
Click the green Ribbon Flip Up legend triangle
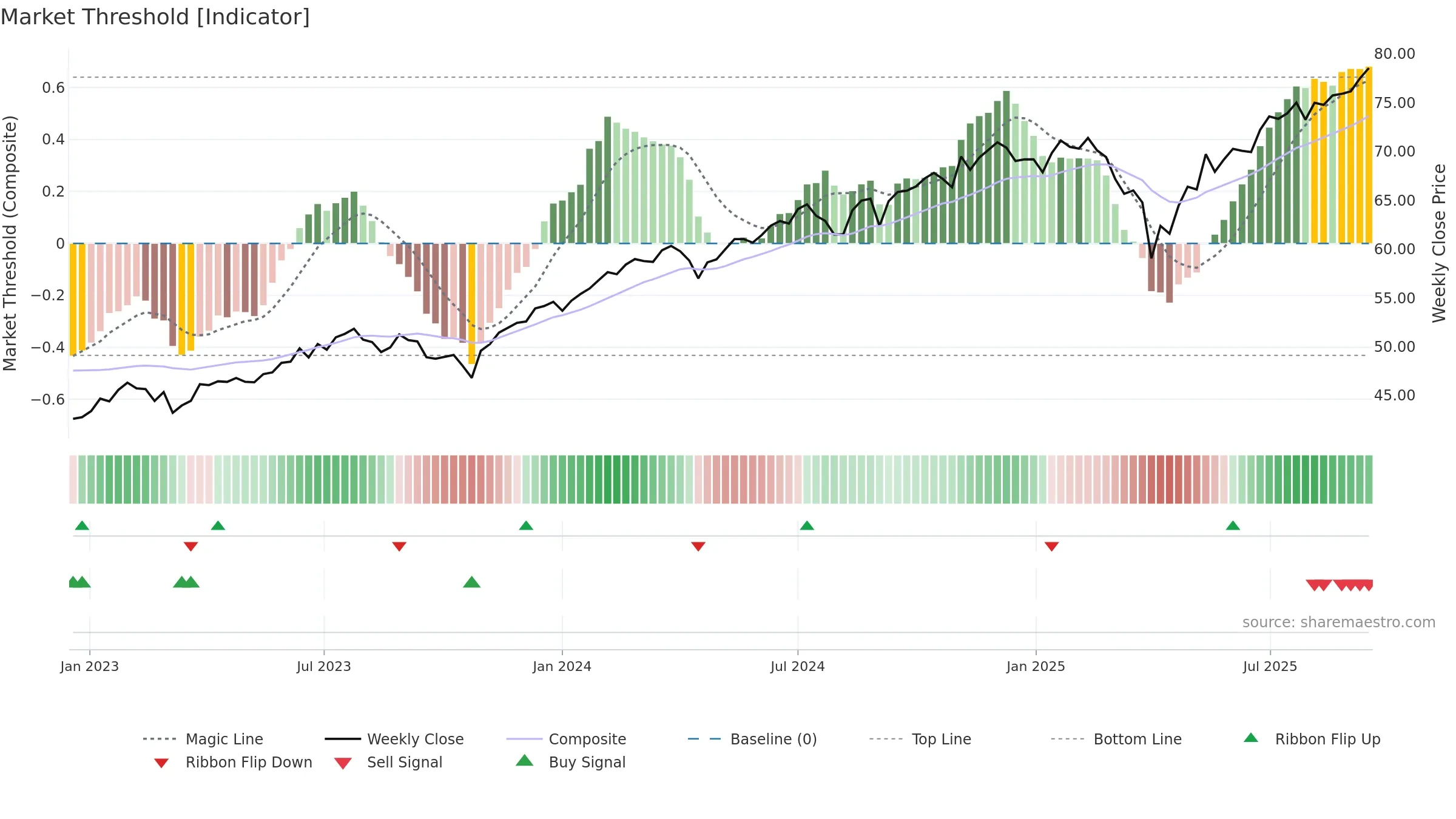point(1251,738)
